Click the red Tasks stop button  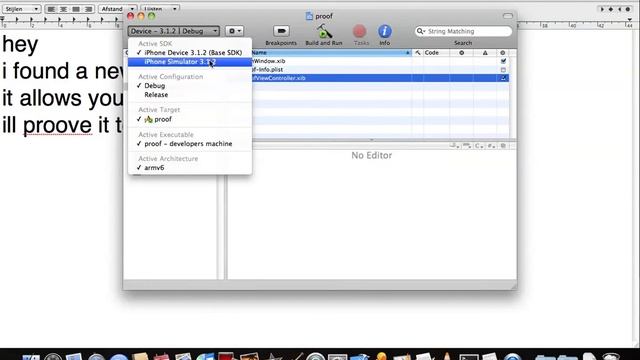tap(360, 31)
